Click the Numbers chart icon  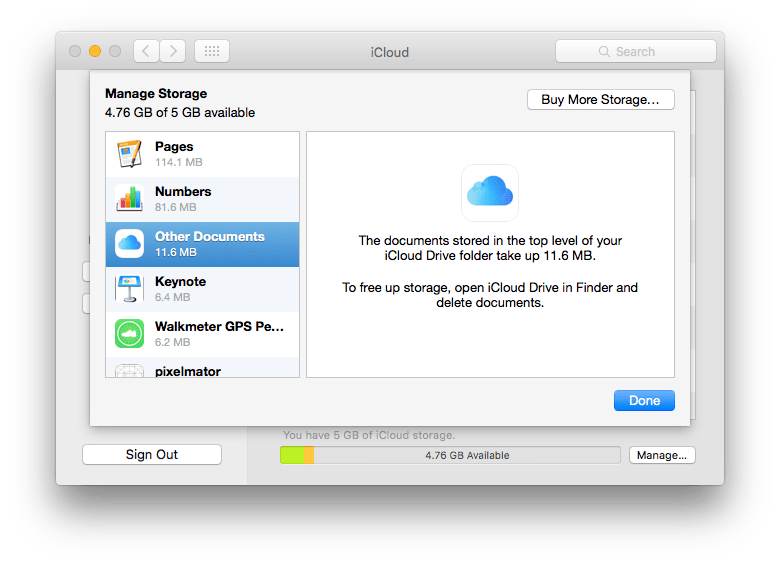[x=130, y=199]
